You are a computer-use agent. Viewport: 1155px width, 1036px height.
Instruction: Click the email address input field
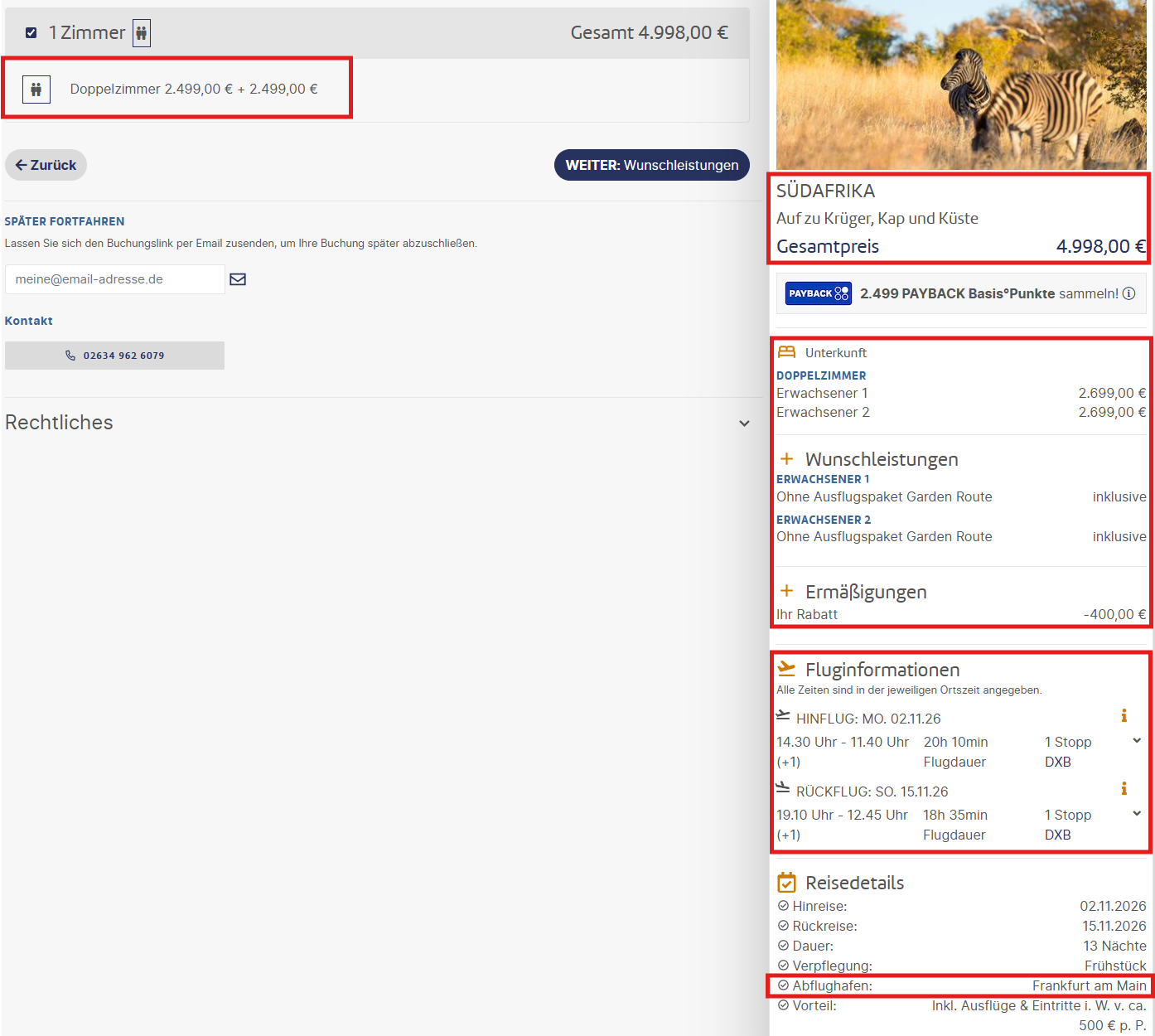115,279
